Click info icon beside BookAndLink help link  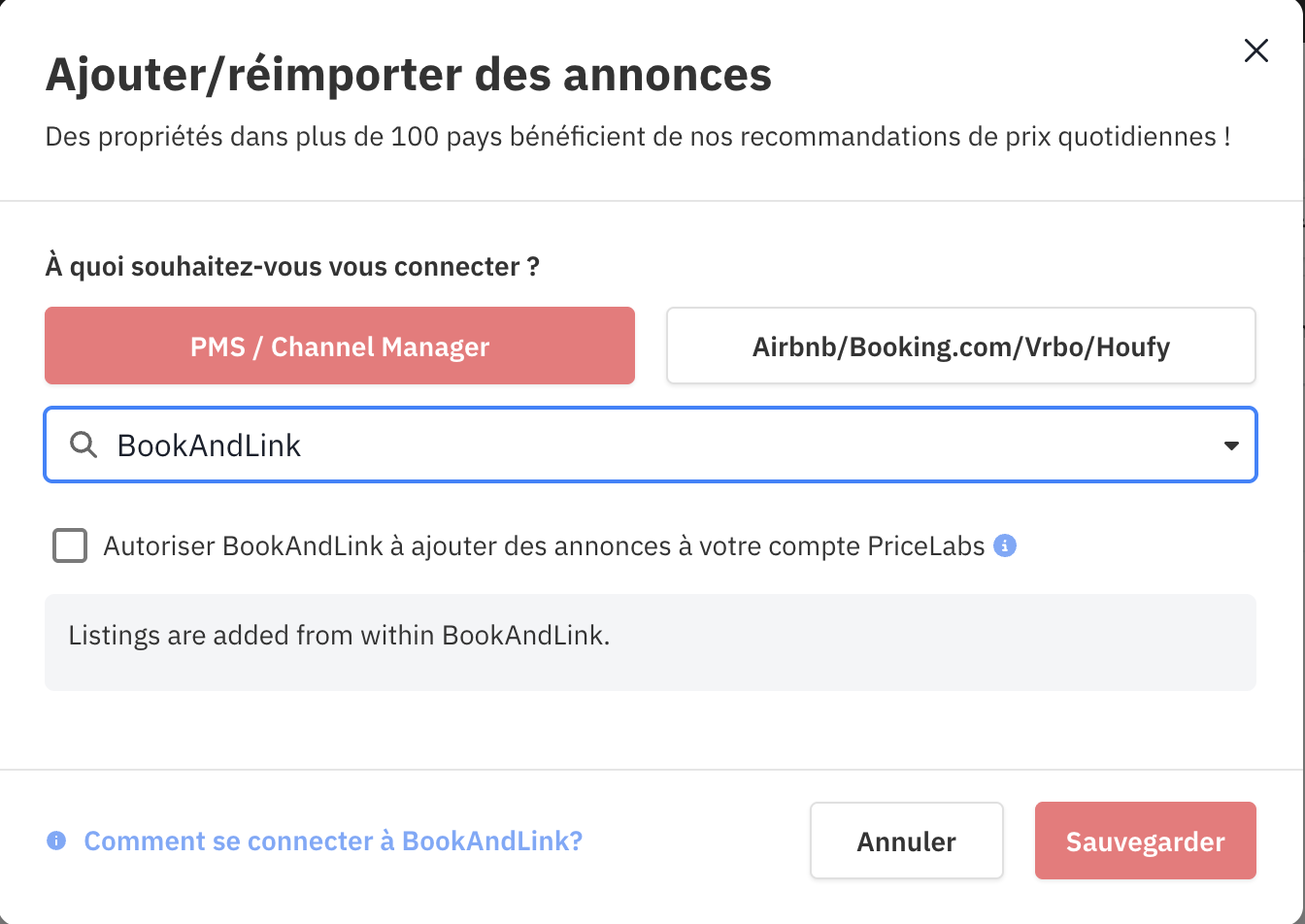[56, 841]
